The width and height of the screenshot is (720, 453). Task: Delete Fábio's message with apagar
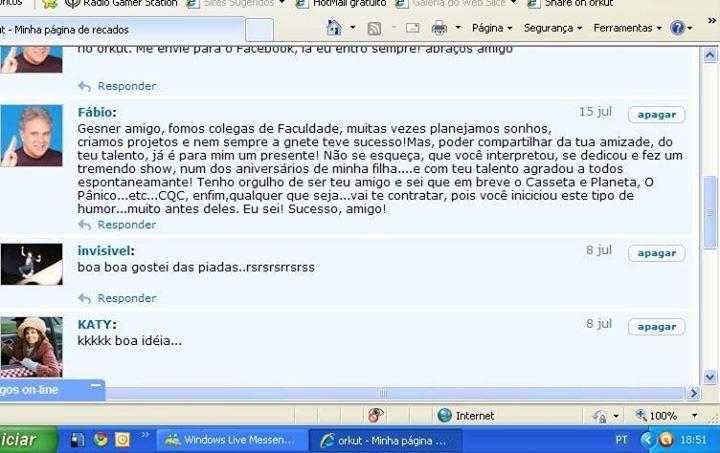point(657,115)
